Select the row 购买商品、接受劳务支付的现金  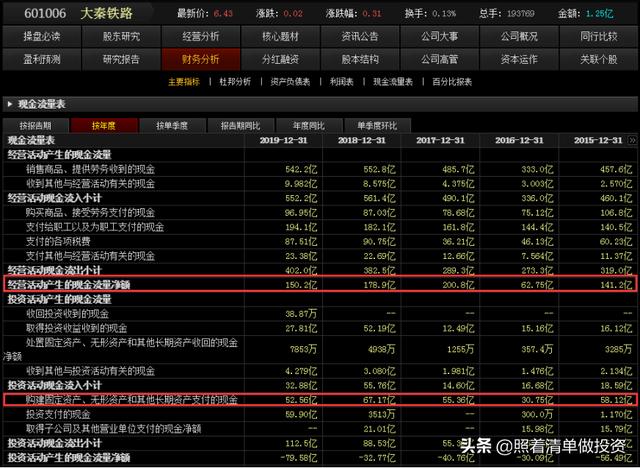pyautogui.click(x=320, y=213)
